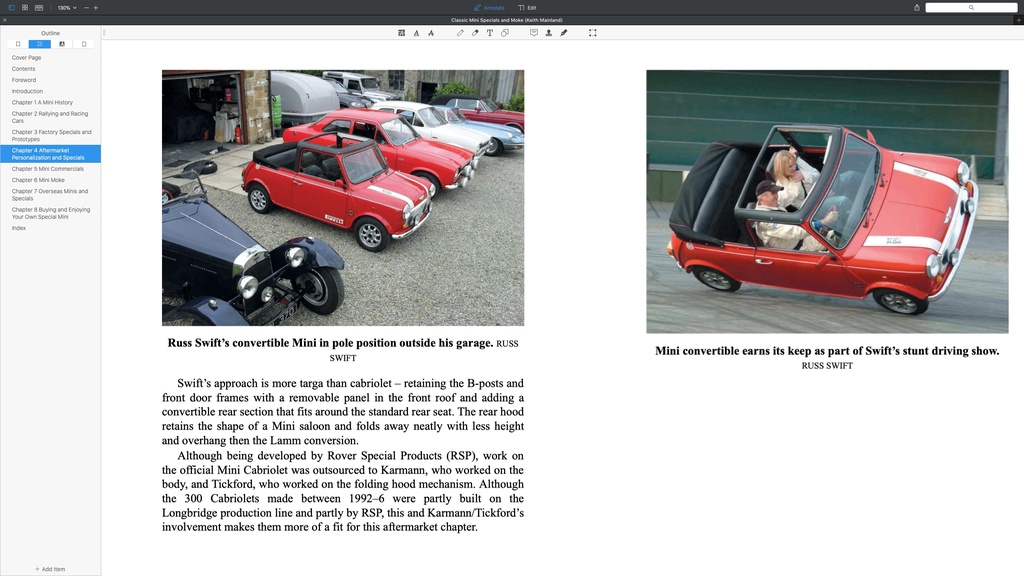Toggle the sidebar visibility
1024x576 pixels.
(11, 7)
